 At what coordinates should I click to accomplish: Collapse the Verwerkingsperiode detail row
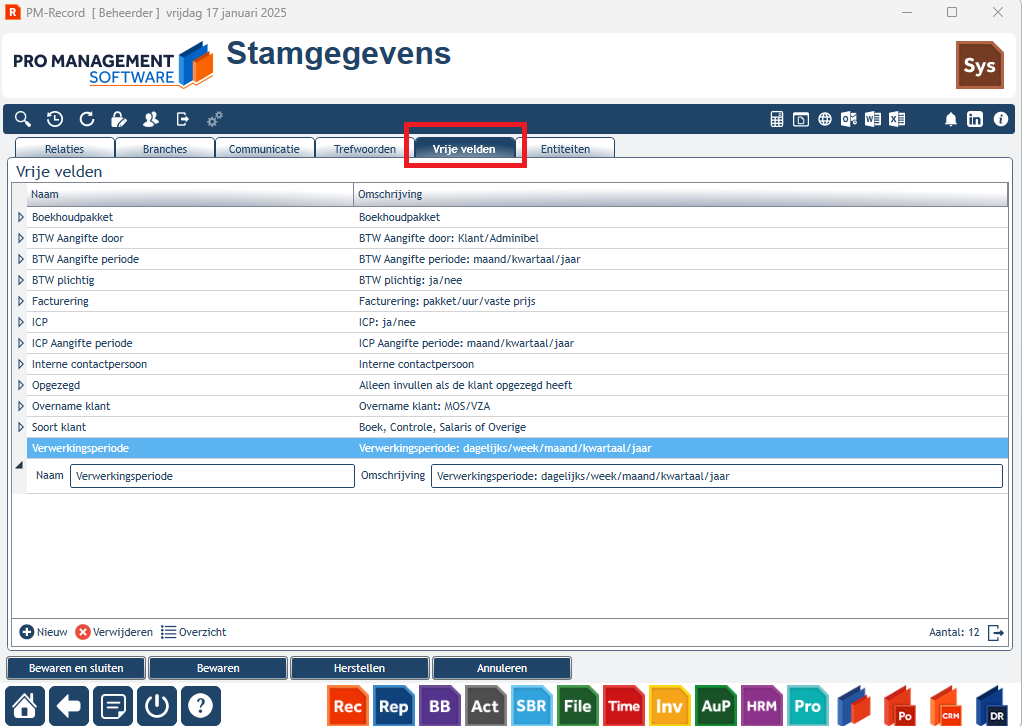pyautogui.click(x=20, y=465)
